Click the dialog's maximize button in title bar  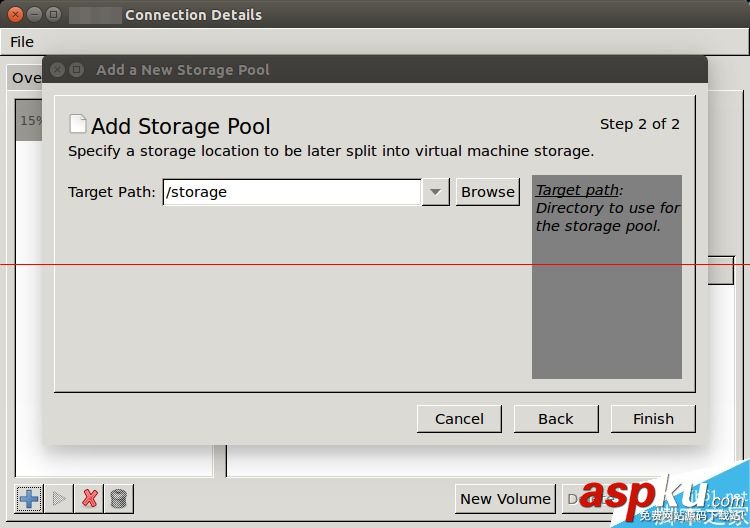tap(77, 70)
